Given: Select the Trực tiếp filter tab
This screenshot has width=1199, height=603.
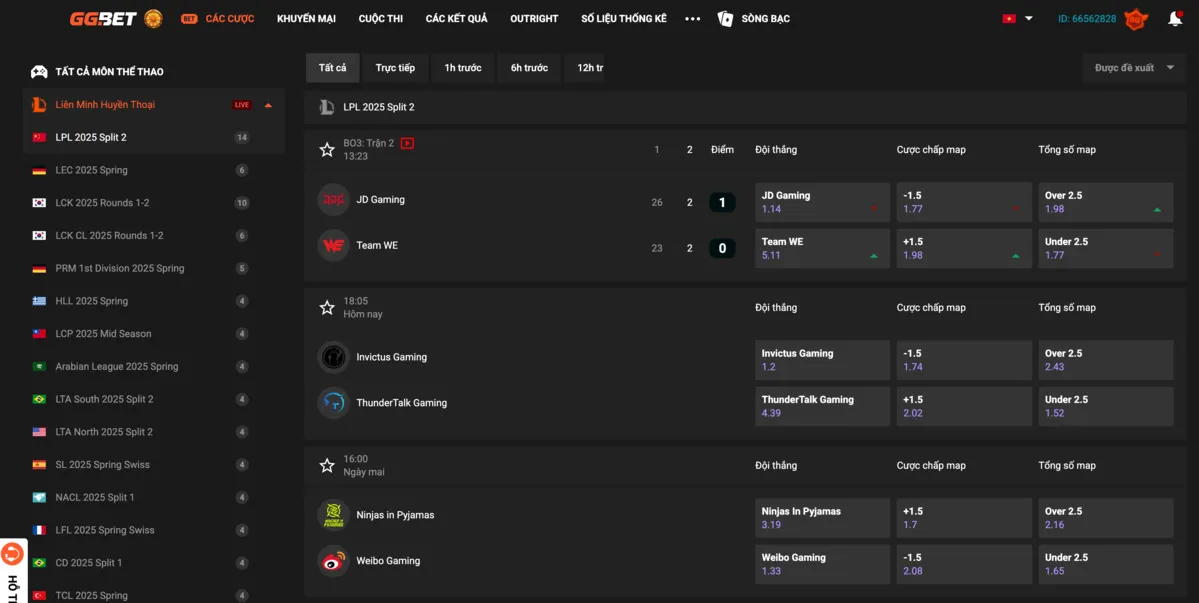Looking at the screenshot, I should 395,68.
